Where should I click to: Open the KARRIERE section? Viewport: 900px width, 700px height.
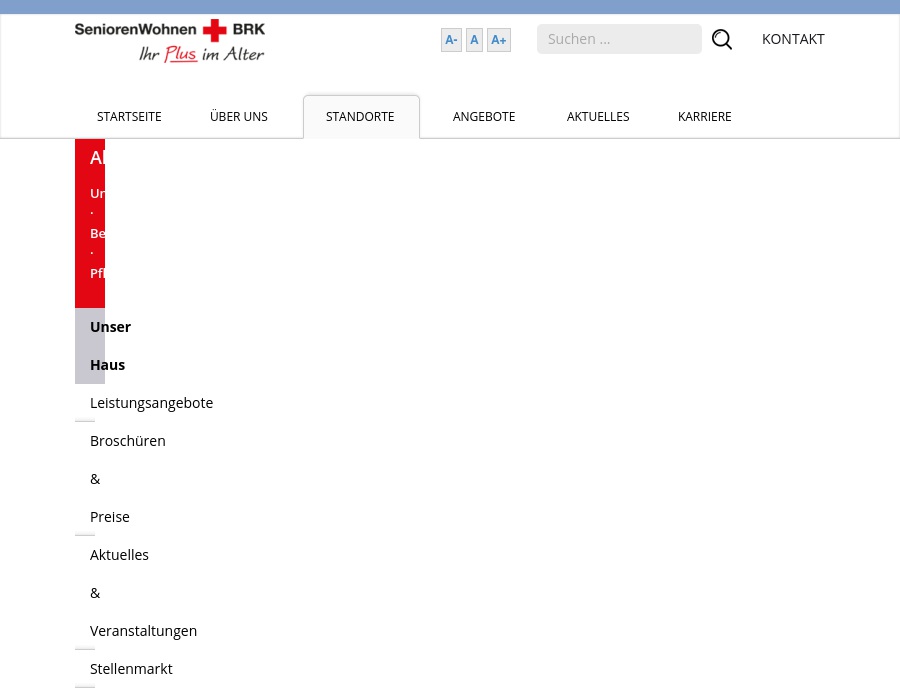point(705,117)
